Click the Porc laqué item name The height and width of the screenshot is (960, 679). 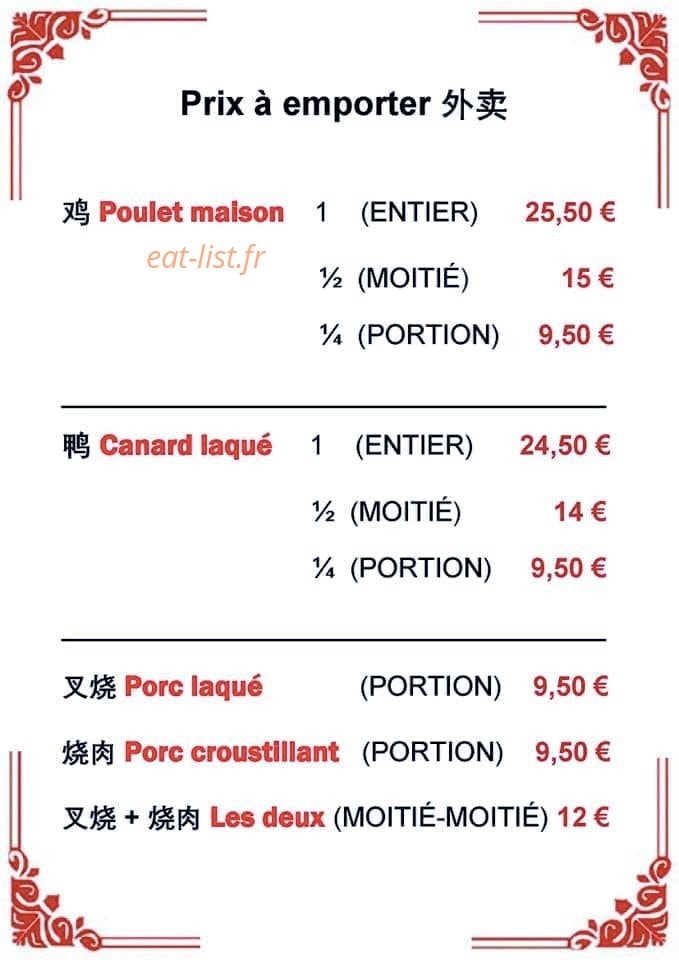(193, 686)
